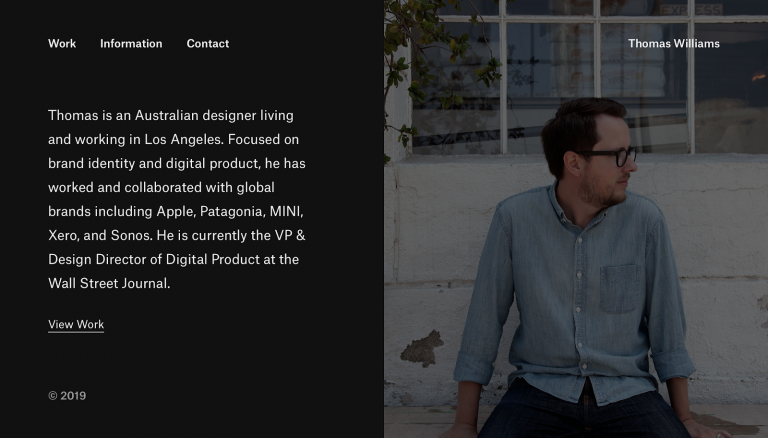Screen dimensions: 768x438
Task: Click the word "Australian" in the bio
Action: (x=166, y=115)
